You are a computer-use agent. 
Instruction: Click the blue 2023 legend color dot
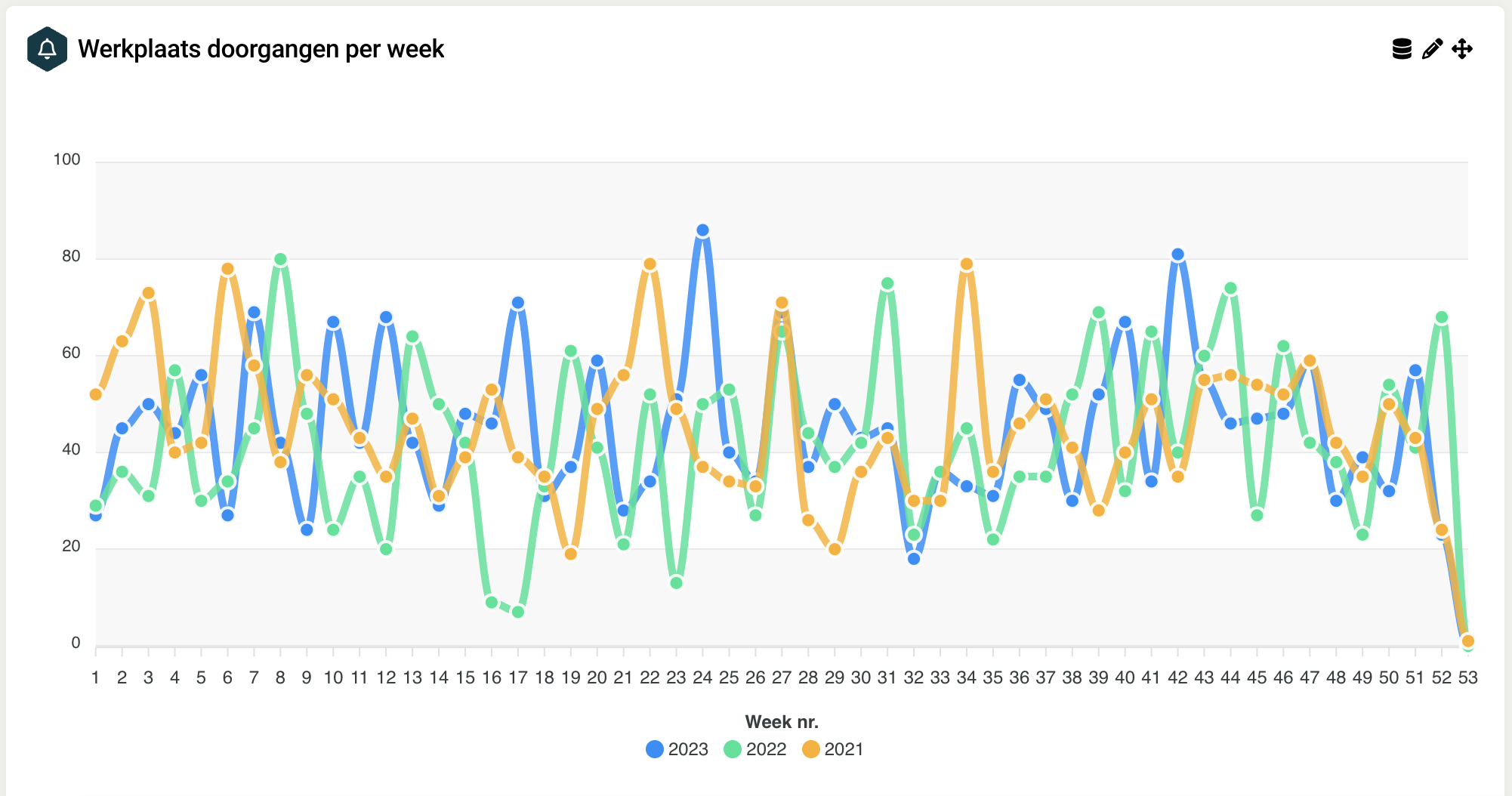coord(655,749)
